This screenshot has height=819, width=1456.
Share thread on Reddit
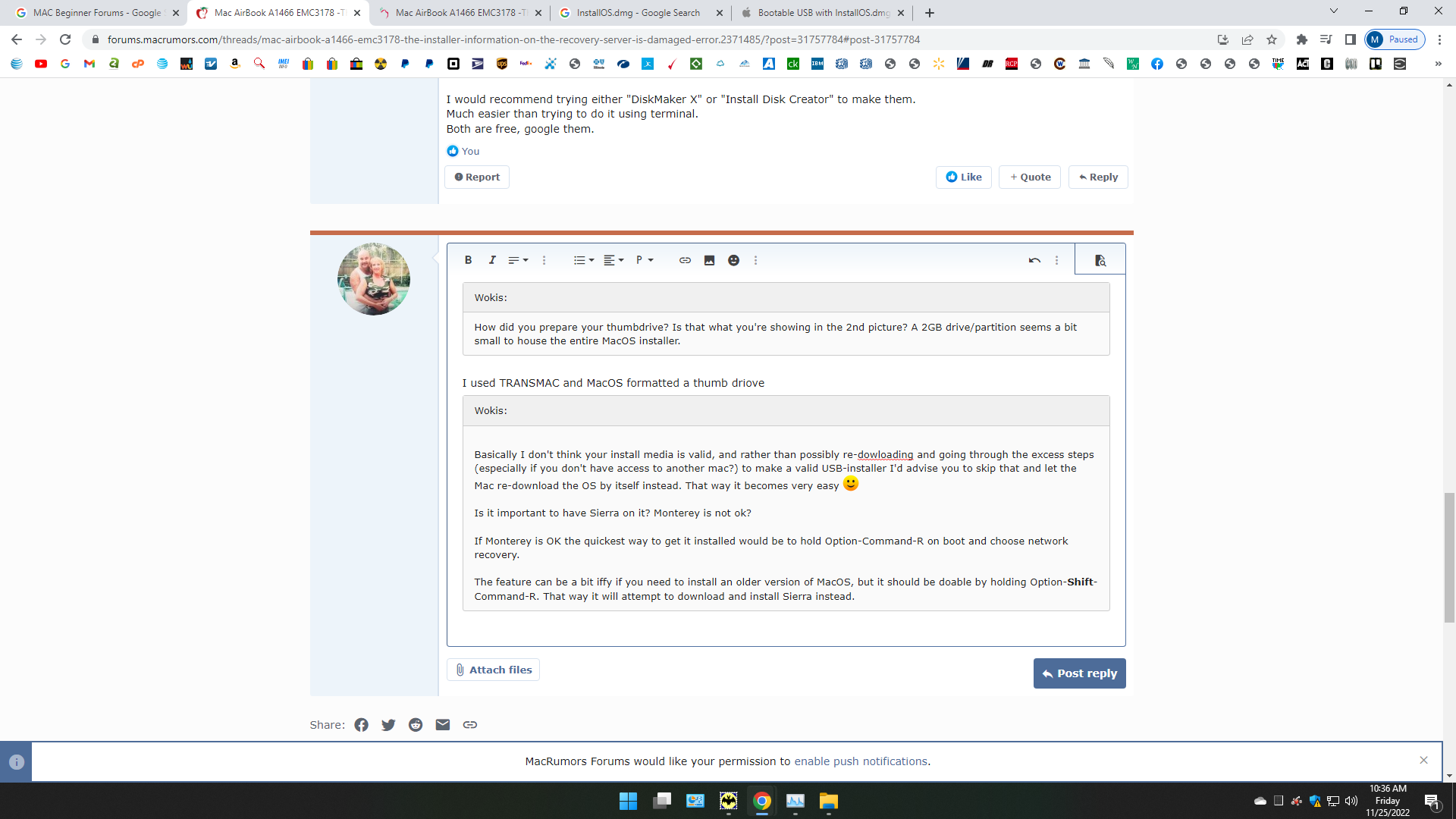pyautogui.click(x=416, y=725)
